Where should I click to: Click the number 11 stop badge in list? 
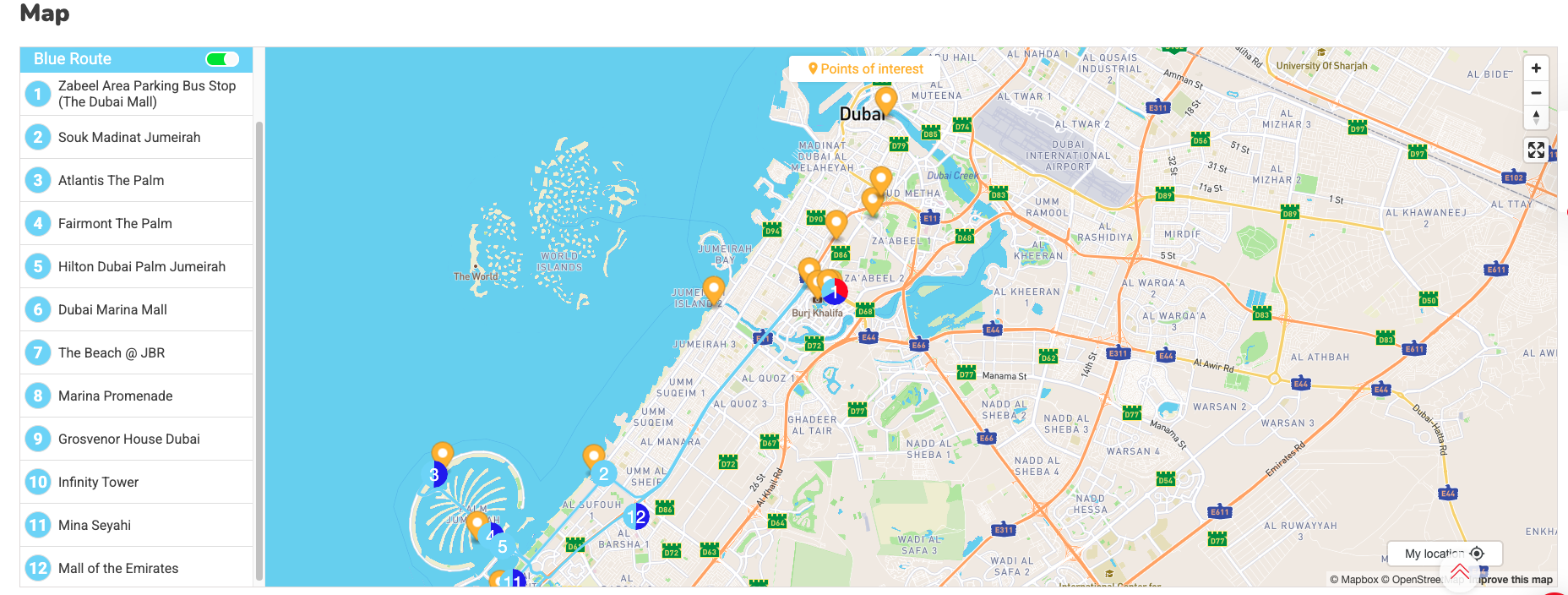[38, 525]
